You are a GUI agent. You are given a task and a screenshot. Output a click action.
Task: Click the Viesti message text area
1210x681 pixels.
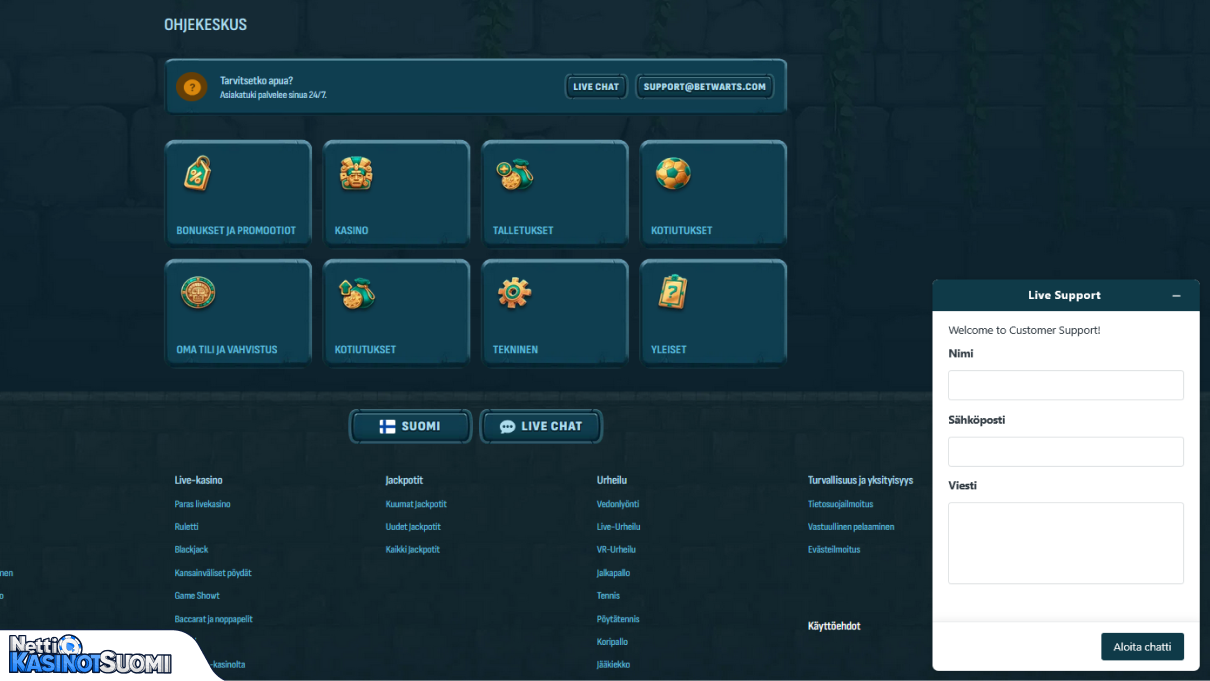(x=1065, y=542)
